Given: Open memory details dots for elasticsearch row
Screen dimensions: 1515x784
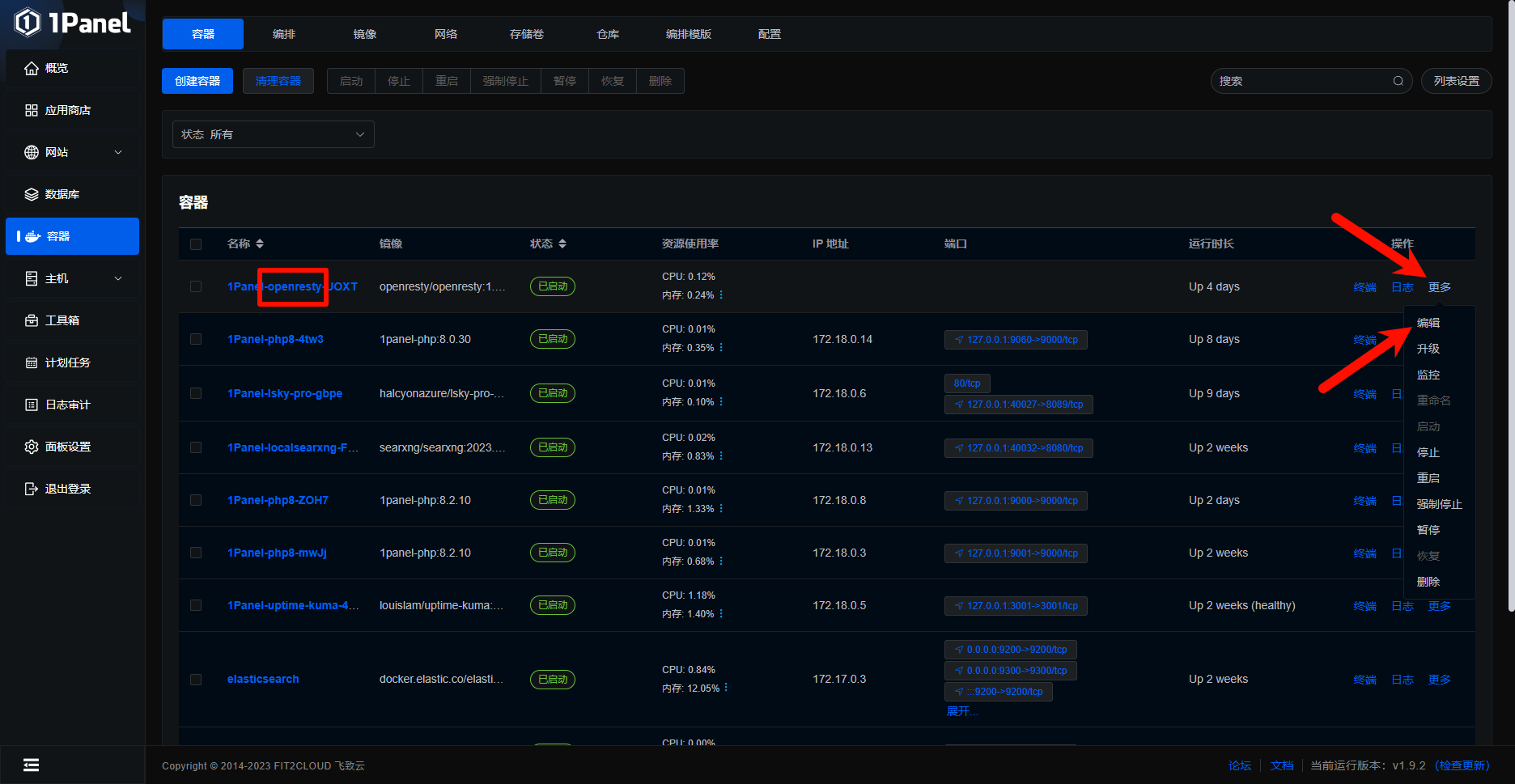Looking at the screenshot, I should point(726,688).
